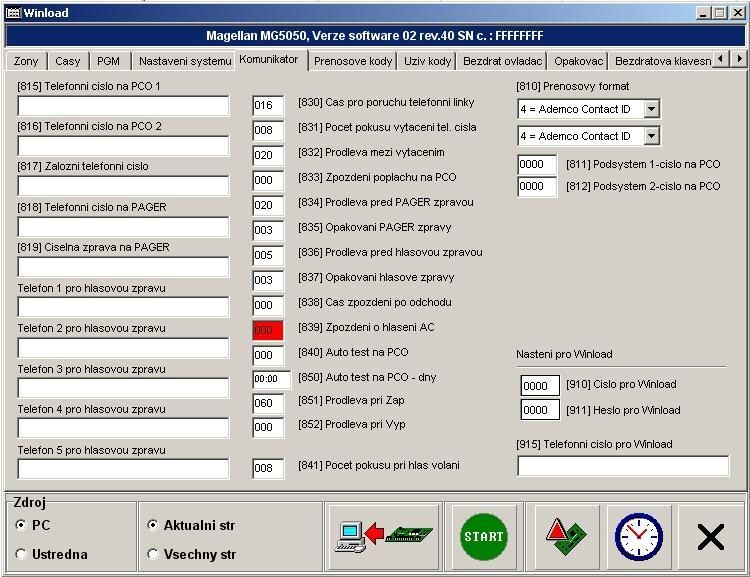
Task: Expand the second Ademco Contact ID dropdown
Action: (651, 135)
